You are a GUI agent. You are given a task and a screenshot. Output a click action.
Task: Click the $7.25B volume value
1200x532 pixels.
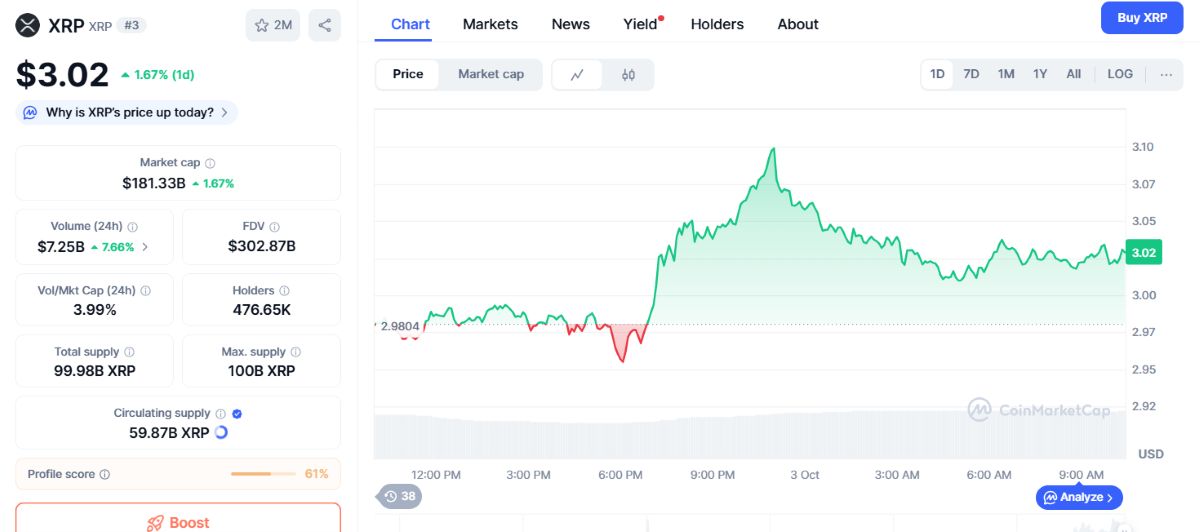(61, 247)
